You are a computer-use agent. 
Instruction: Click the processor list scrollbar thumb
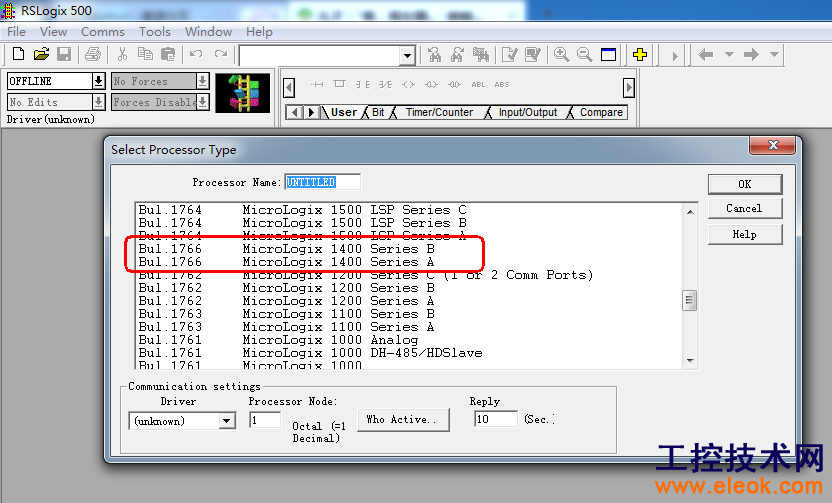(689, 301)
